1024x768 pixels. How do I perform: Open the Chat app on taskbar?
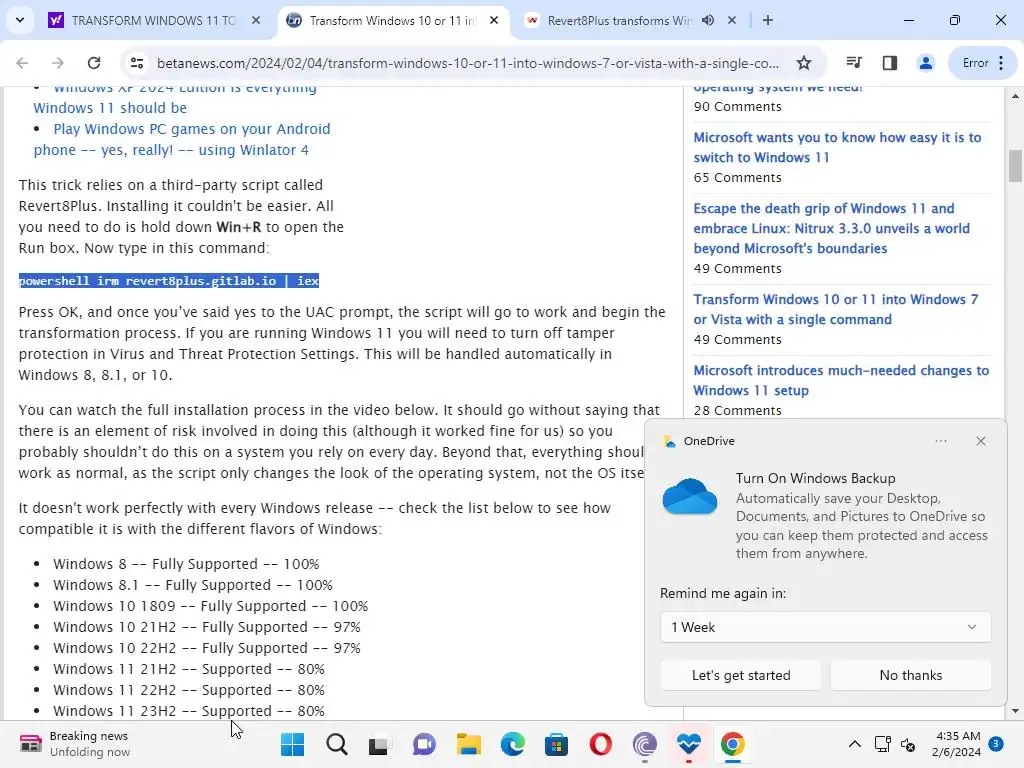[x=424, y=744]
